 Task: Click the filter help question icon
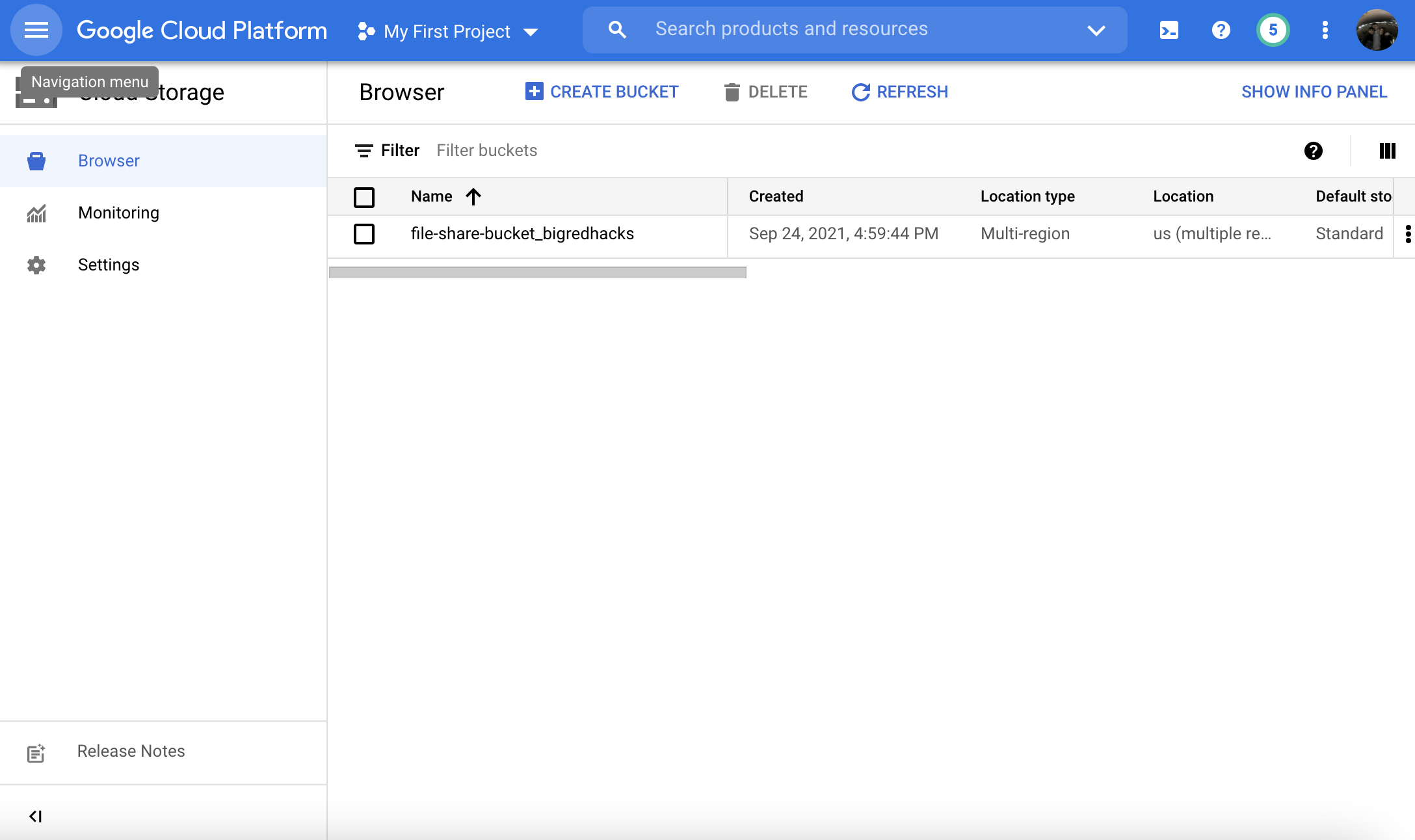[1313, 151]
